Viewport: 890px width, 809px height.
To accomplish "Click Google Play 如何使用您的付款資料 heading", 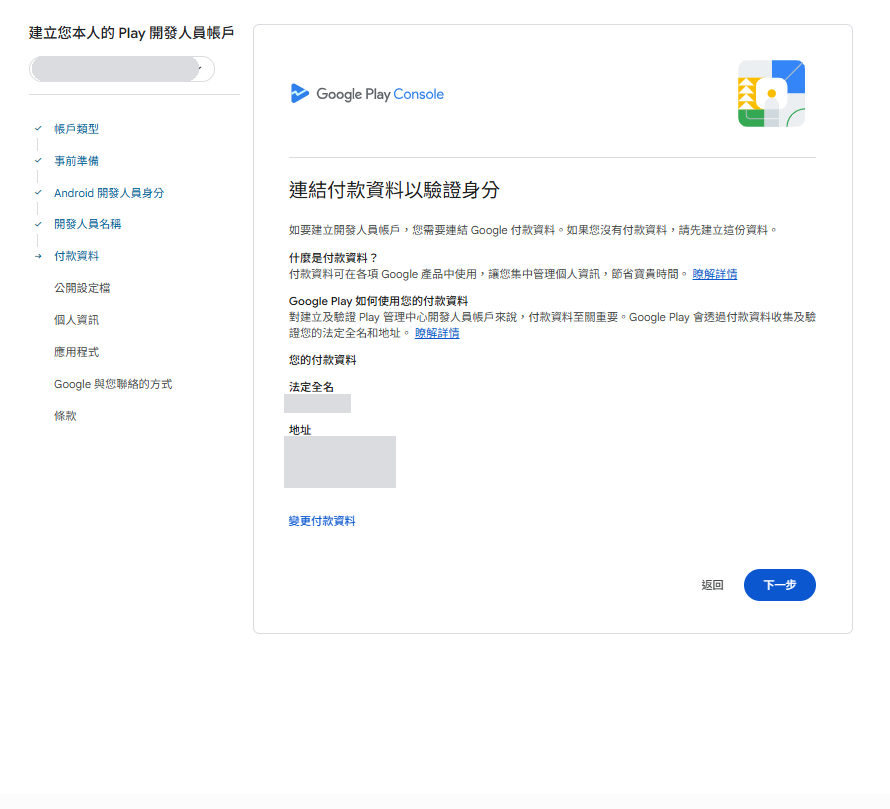I will (x=378, y=301).
